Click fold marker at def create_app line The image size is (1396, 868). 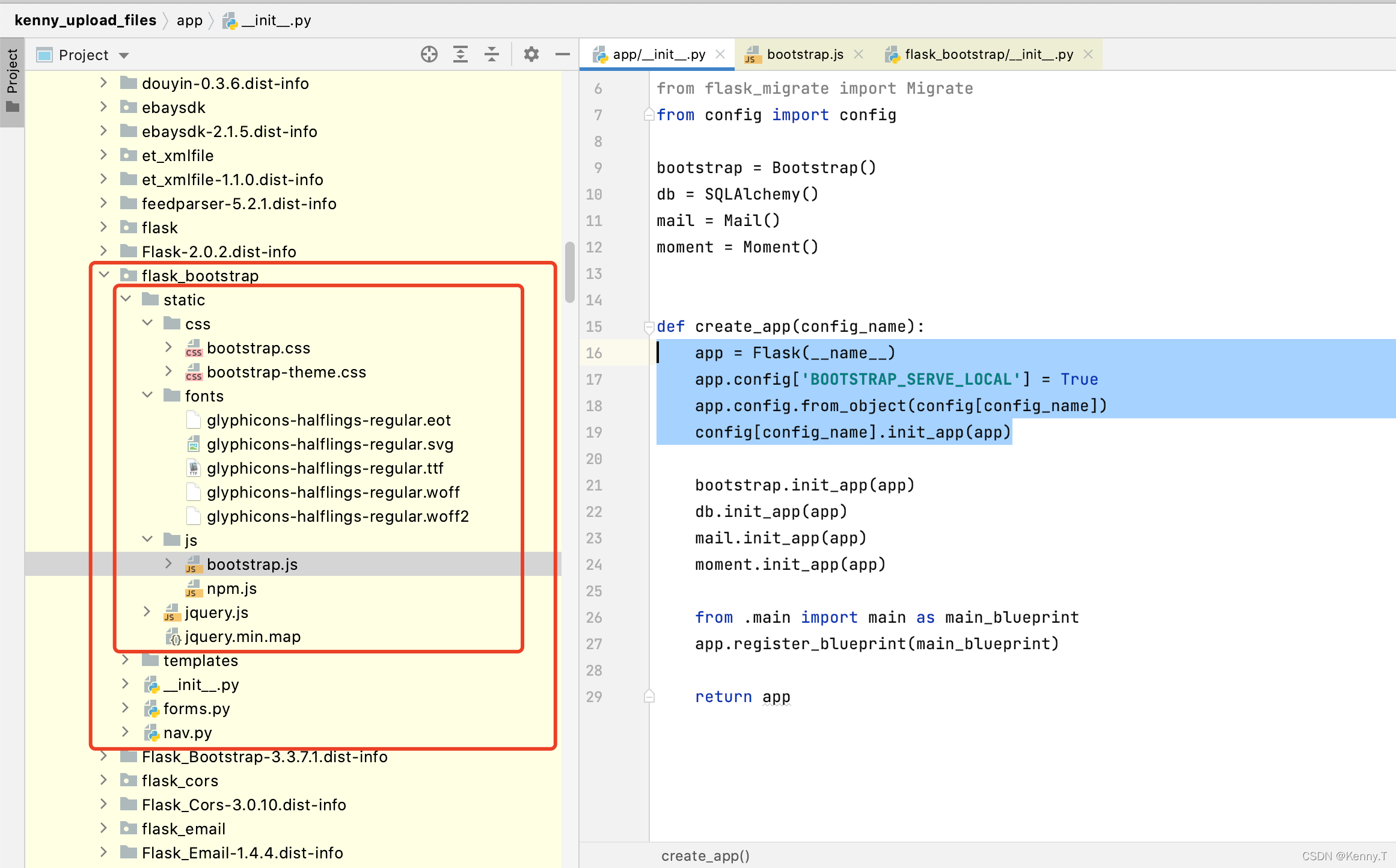[x=649, y=327]
